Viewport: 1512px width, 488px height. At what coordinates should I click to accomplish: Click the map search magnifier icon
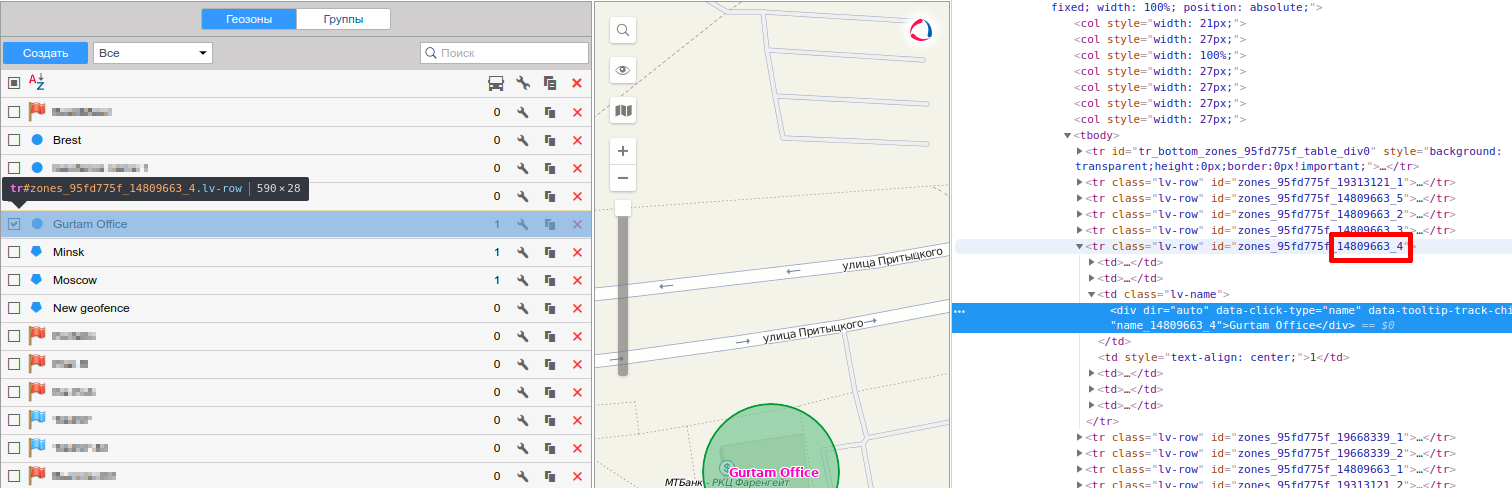tap(623, 30)
